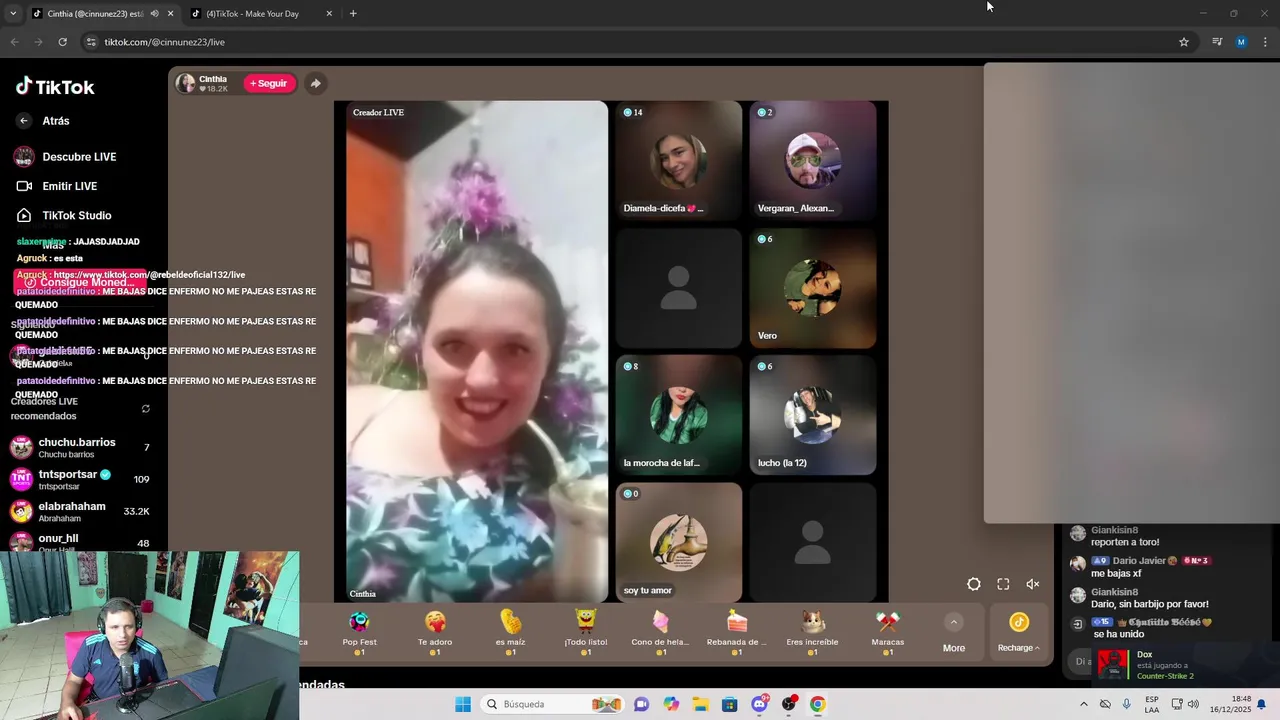Open File Explorer from taskbar
This screenshot has width=1280, height=720.
pos(701,704)
